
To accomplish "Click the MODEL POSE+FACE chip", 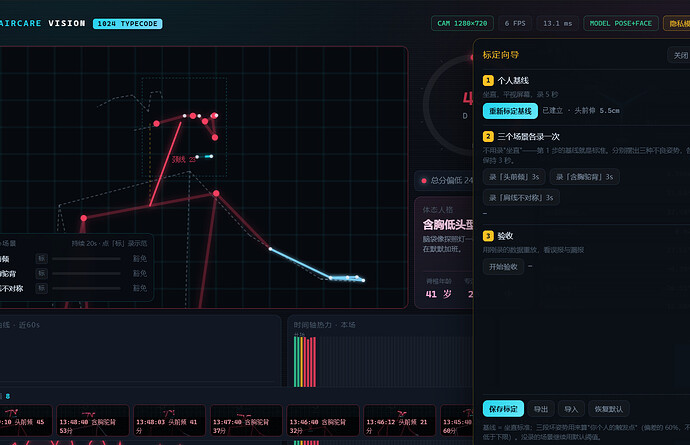I will tap(620, 23).
